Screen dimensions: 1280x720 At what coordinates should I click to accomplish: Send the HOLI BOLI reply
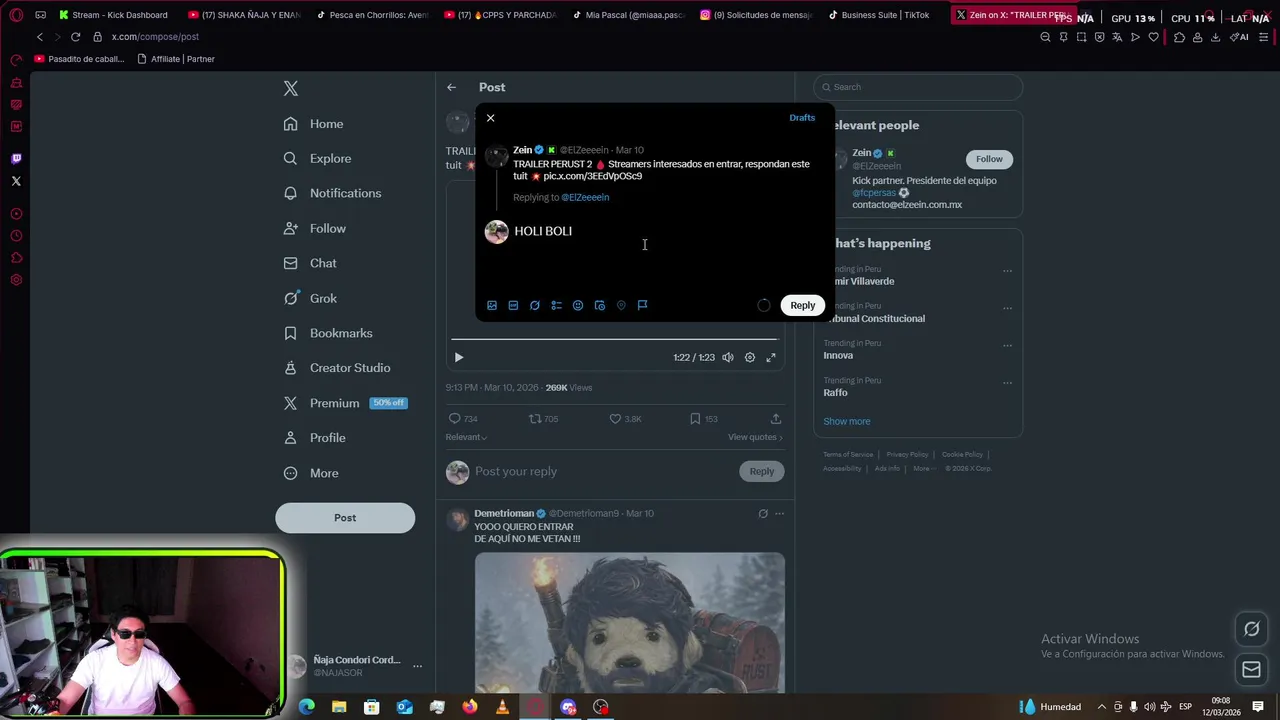pos(803,305)
